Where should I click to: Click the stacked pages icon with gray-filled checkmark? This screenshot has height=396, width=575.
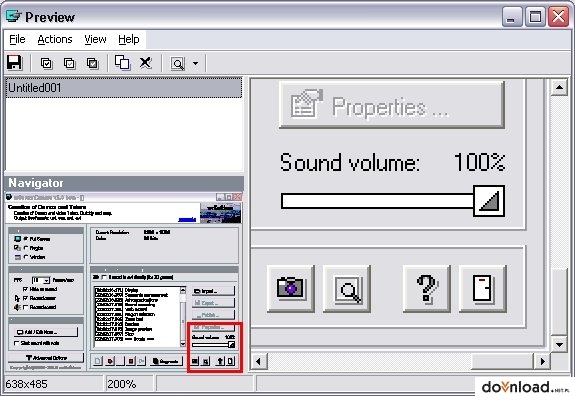(x=92, y=63)
